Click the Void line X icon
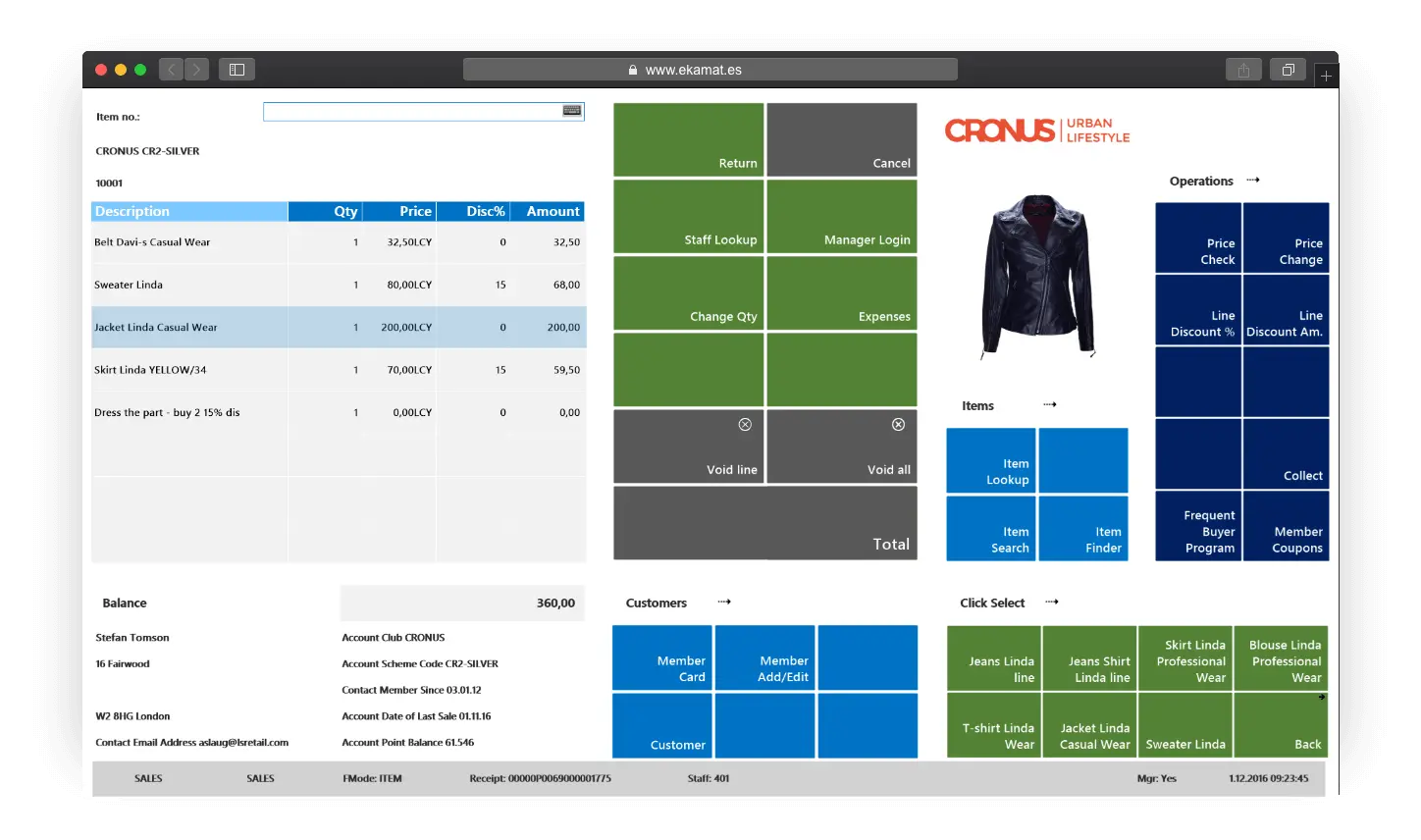Viewport: 1421px width, 840px height. tap(745, 424)
